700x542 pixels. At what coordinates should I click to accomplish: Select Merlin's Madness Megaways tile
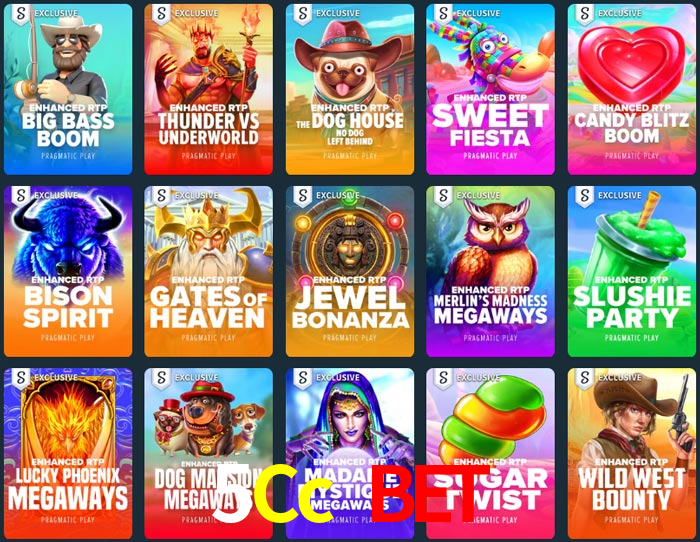coord(490,271)
